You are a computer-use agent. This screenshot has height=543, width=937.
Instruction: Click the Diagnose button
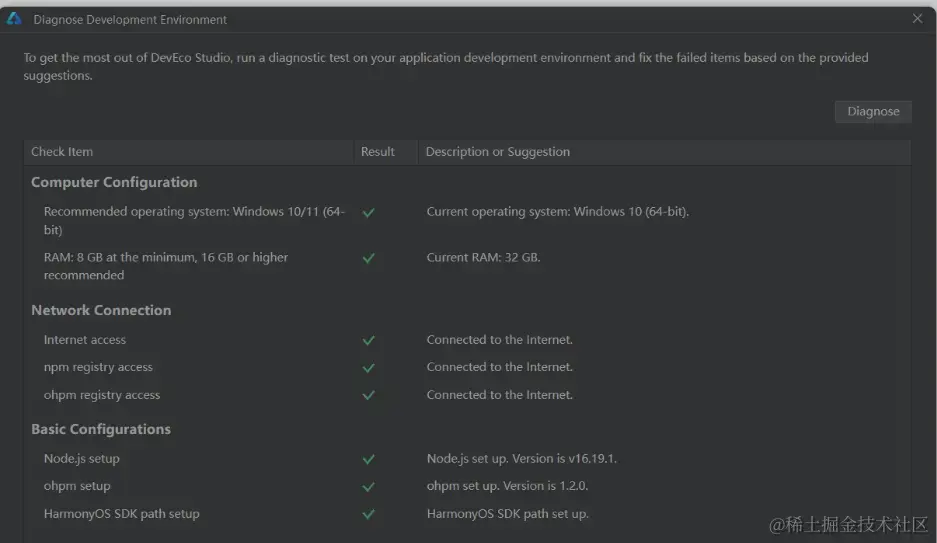point(873,112)
